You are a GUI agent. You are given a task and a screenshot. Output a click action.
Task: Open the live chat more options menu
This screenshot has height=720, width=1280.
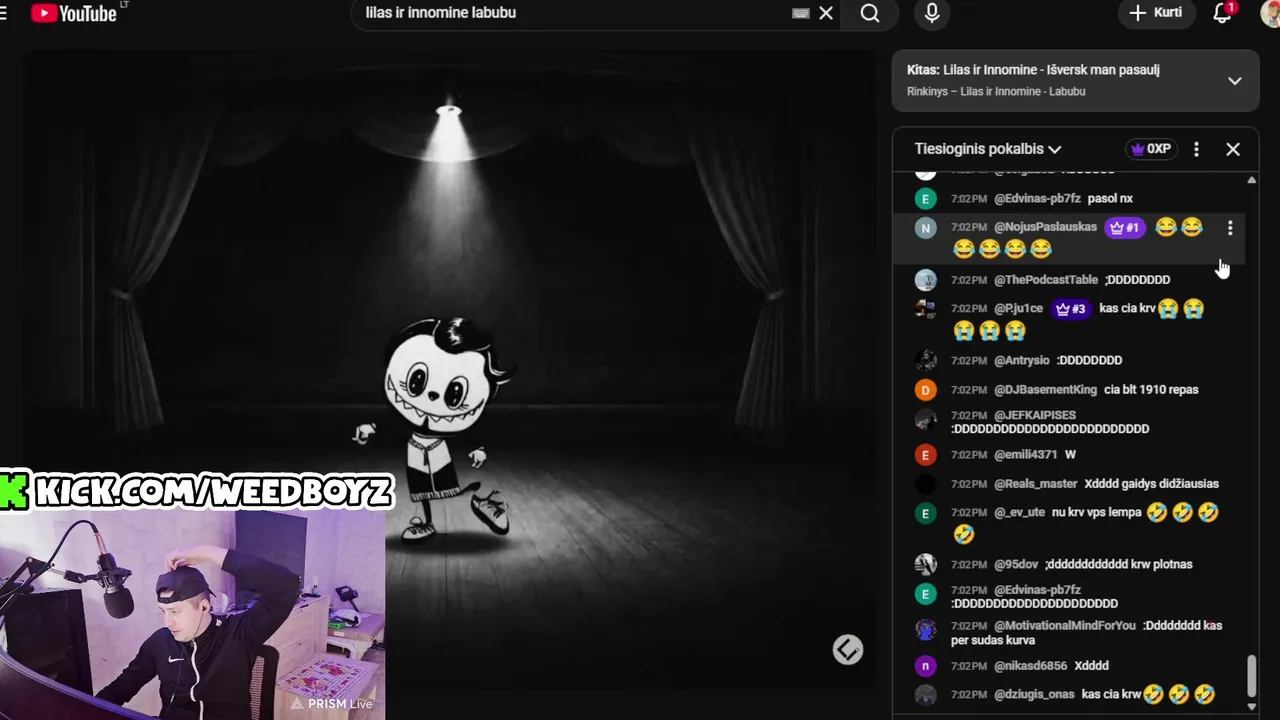[1196, 149]
